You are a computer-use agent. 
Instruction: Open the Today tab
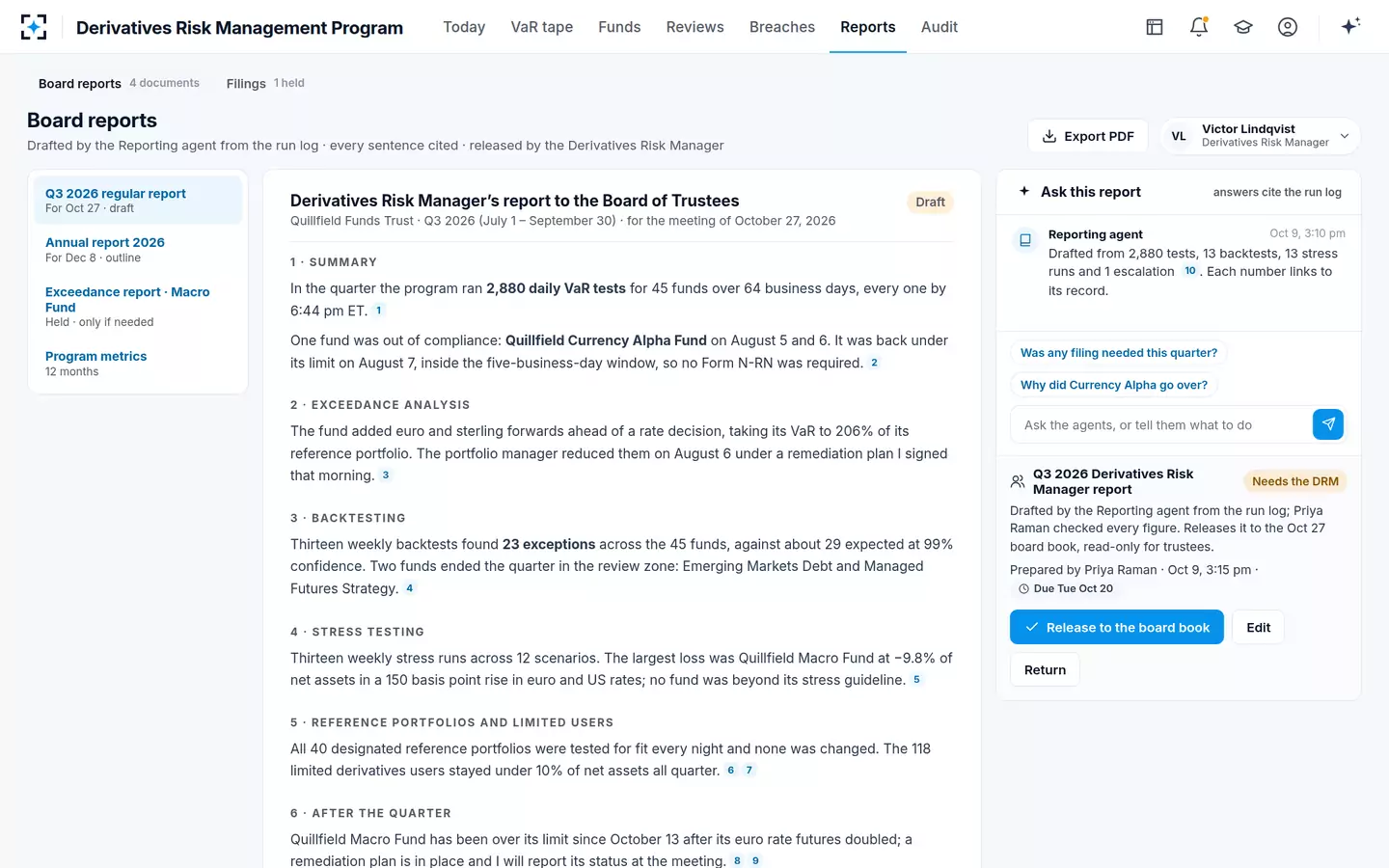pyautogui.click(x=464, y=27)
